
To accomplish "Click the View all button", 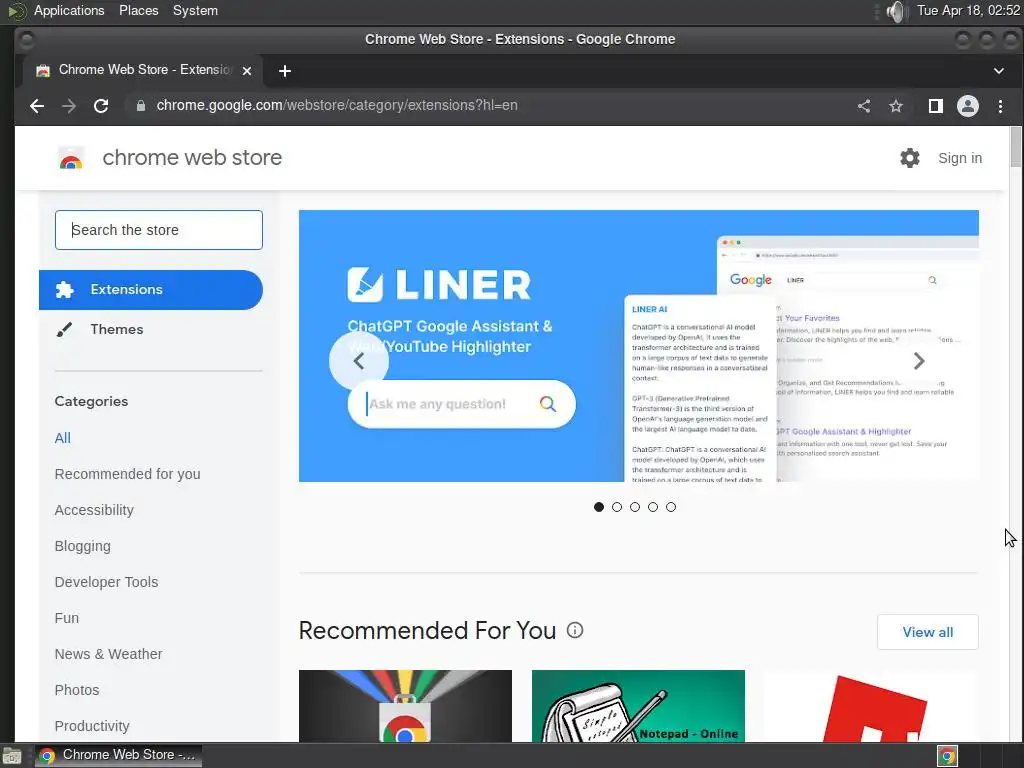I will (927, 632).
